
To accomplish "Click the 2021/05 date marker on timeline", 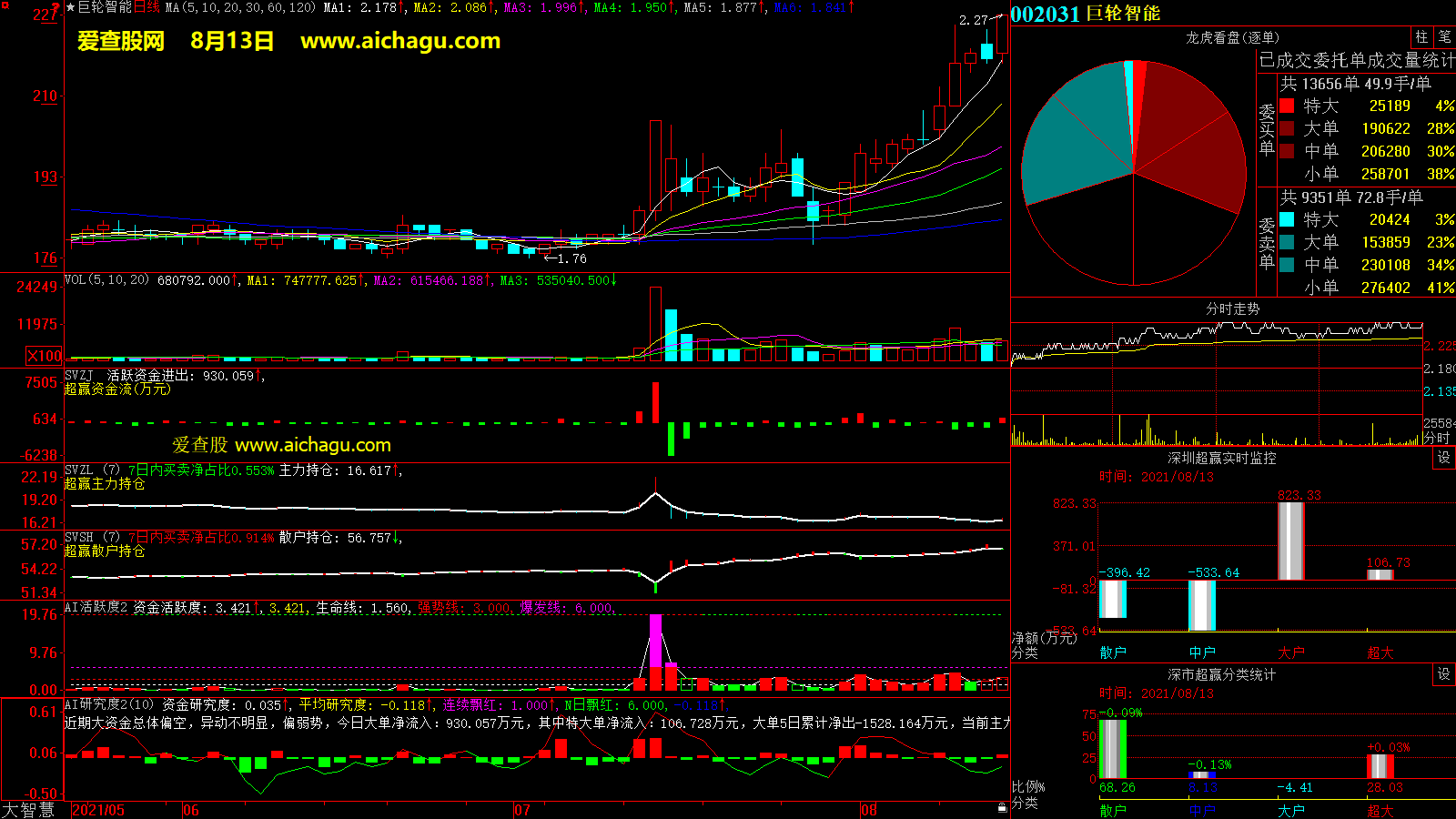I will pyautogui.click(x=98, y=810).
